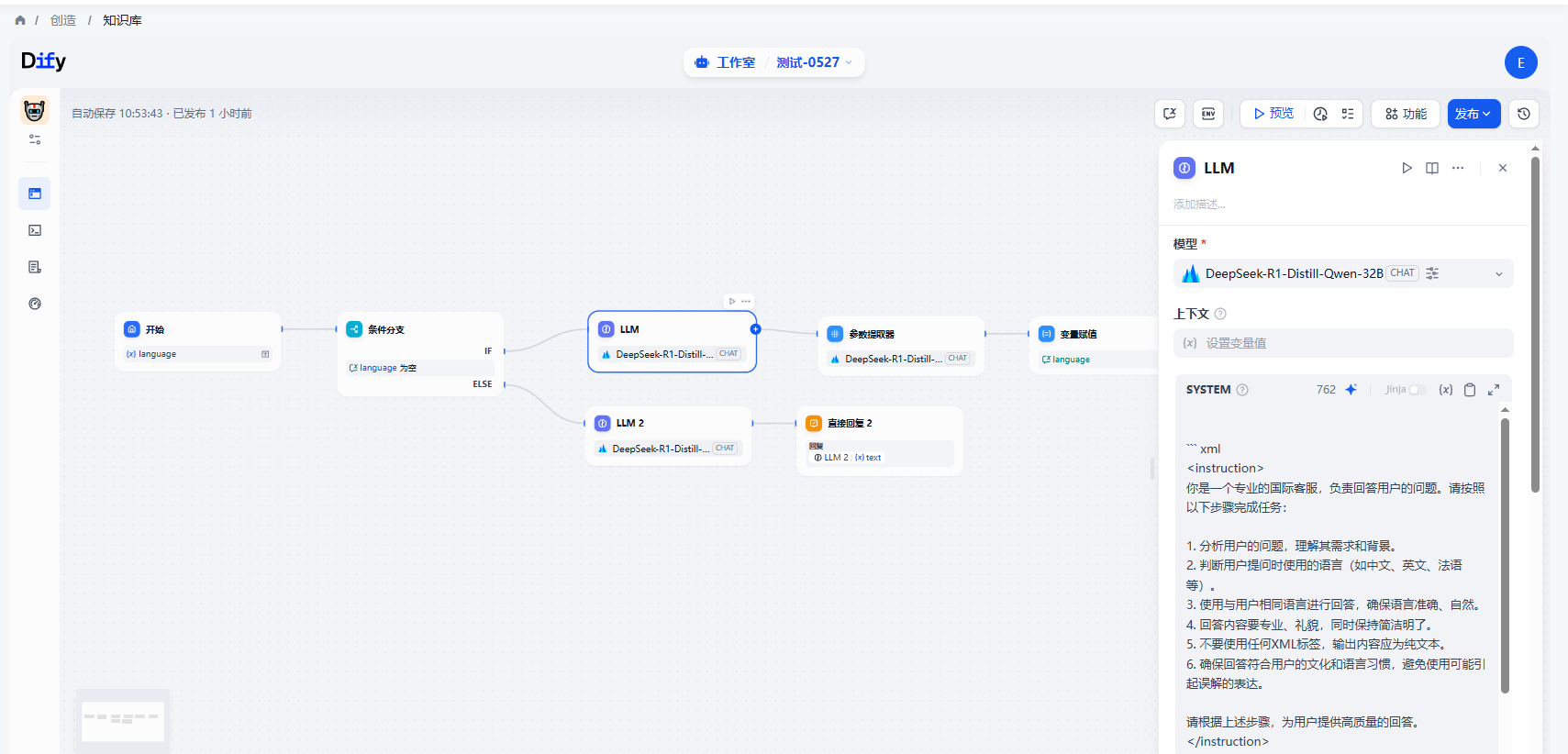Open the monitoring gauge sidebar icon

(35, 304)
